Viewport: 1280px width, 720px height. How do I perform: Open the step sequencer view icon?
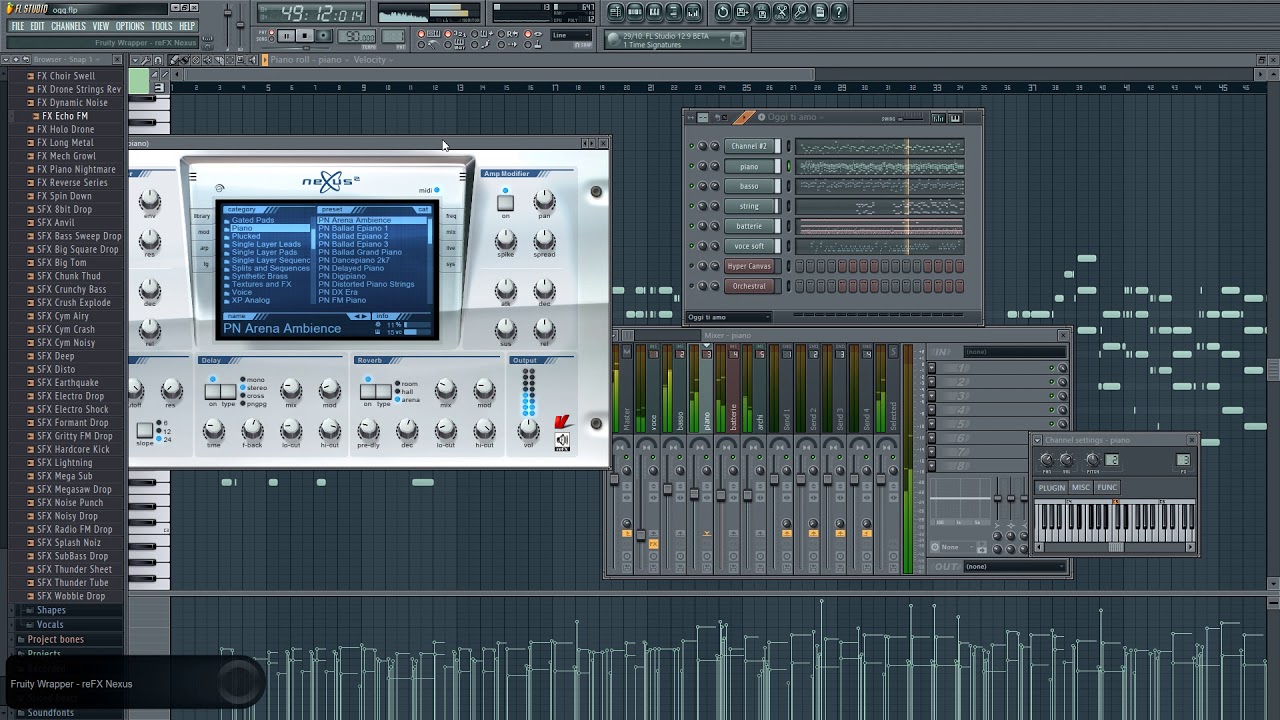tap(635, 12)
